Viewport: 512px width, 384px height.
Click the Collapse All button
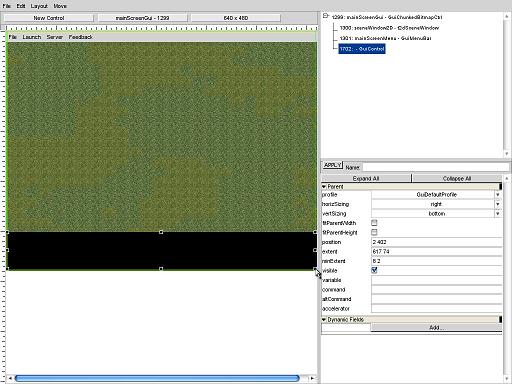tap(457, 178)
